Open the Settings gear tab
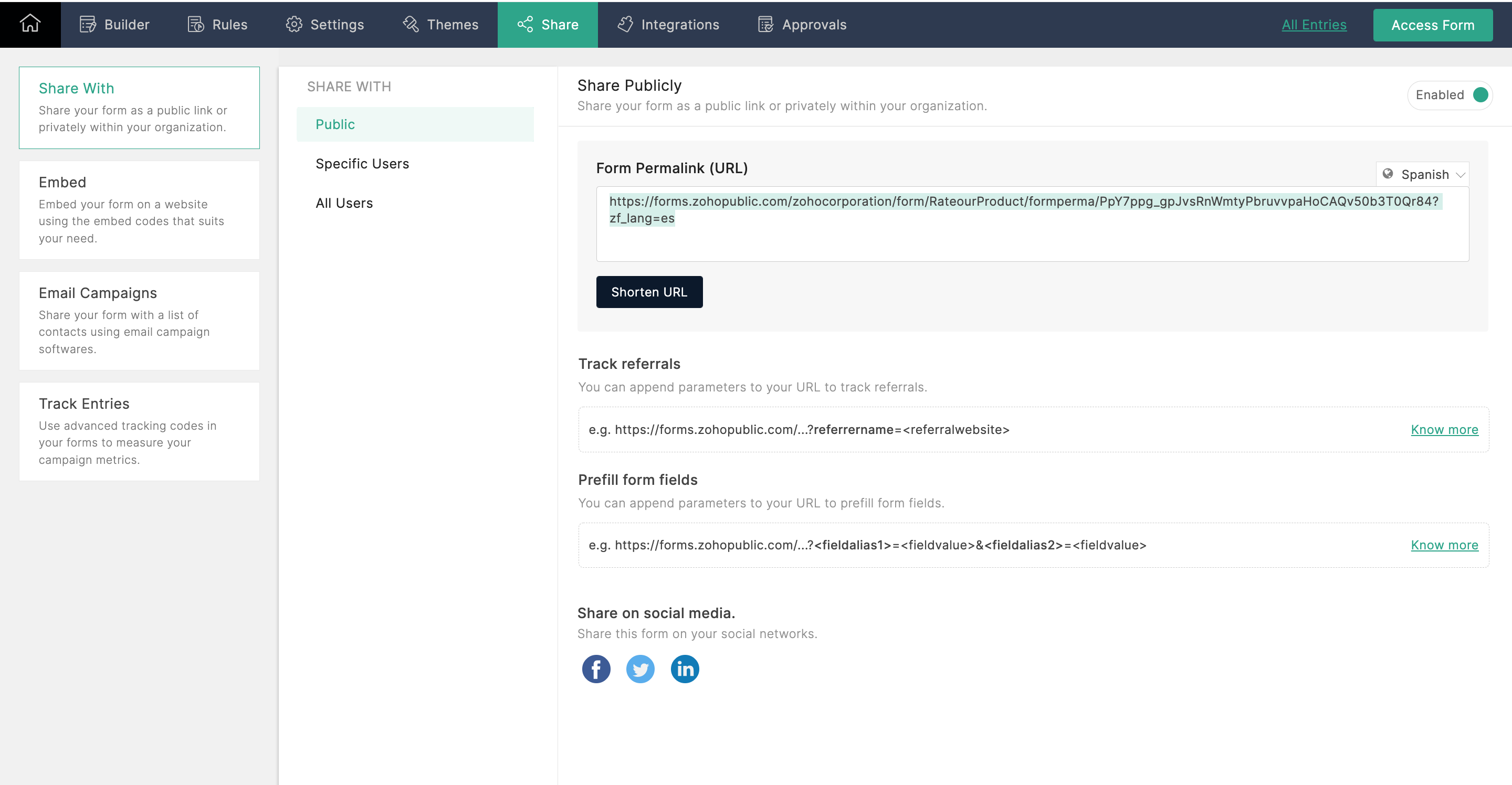1512x785 pixels. [x=324, y=25]
